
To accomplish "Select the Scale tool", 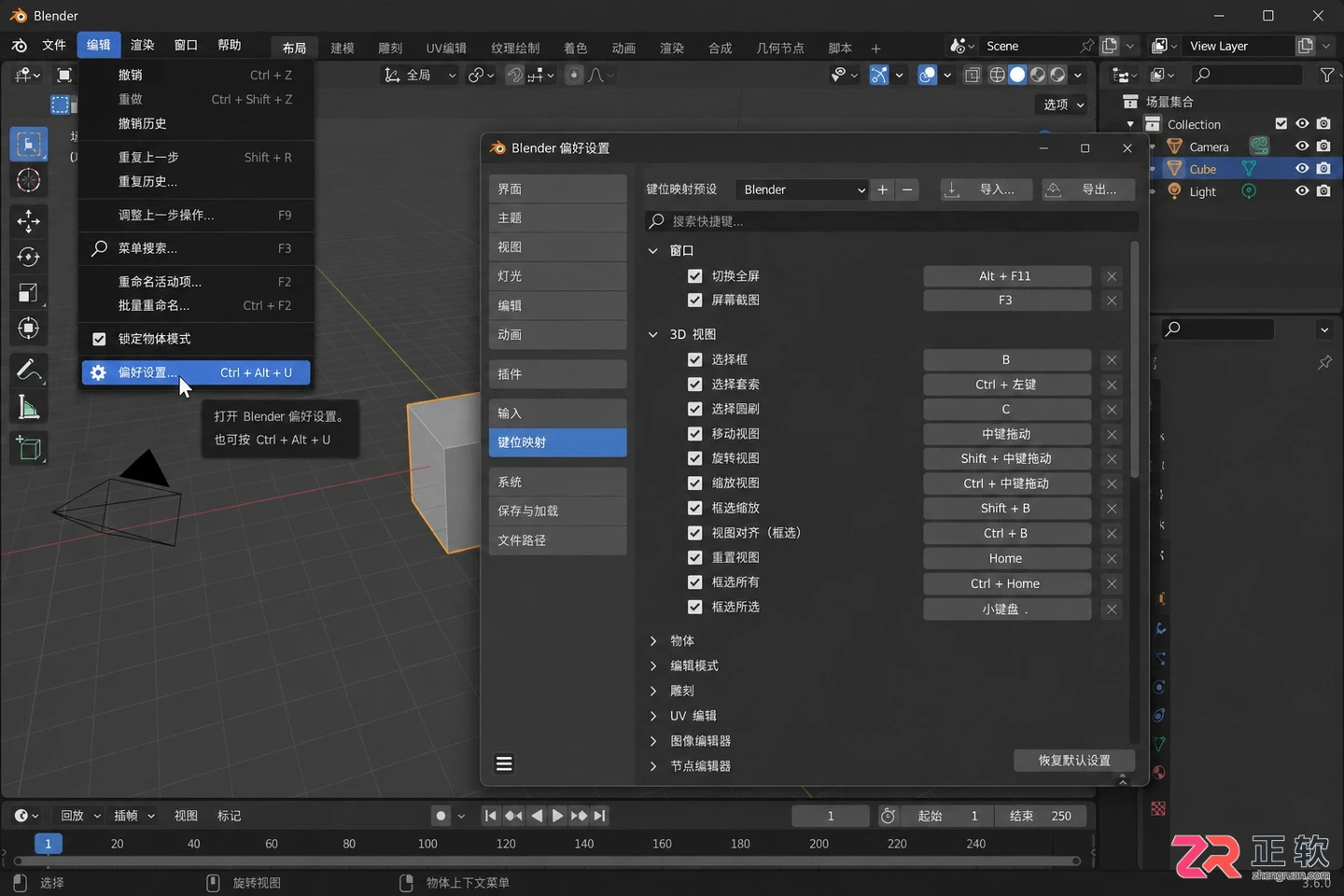I will click(29, 293).
